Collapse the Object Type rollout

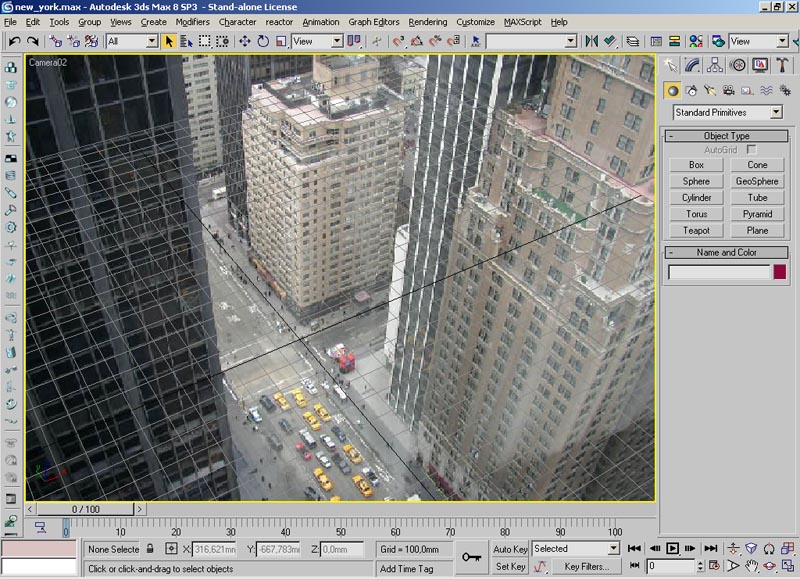point(726,136)
